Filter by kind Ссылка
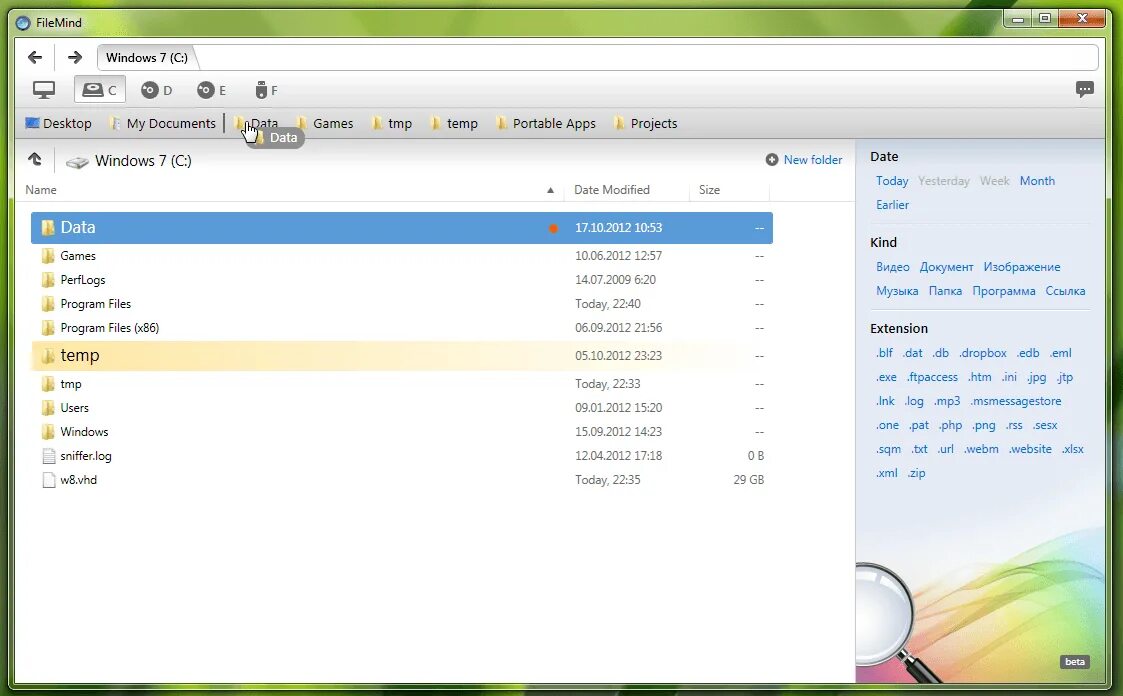 [x=1065, y=291]
